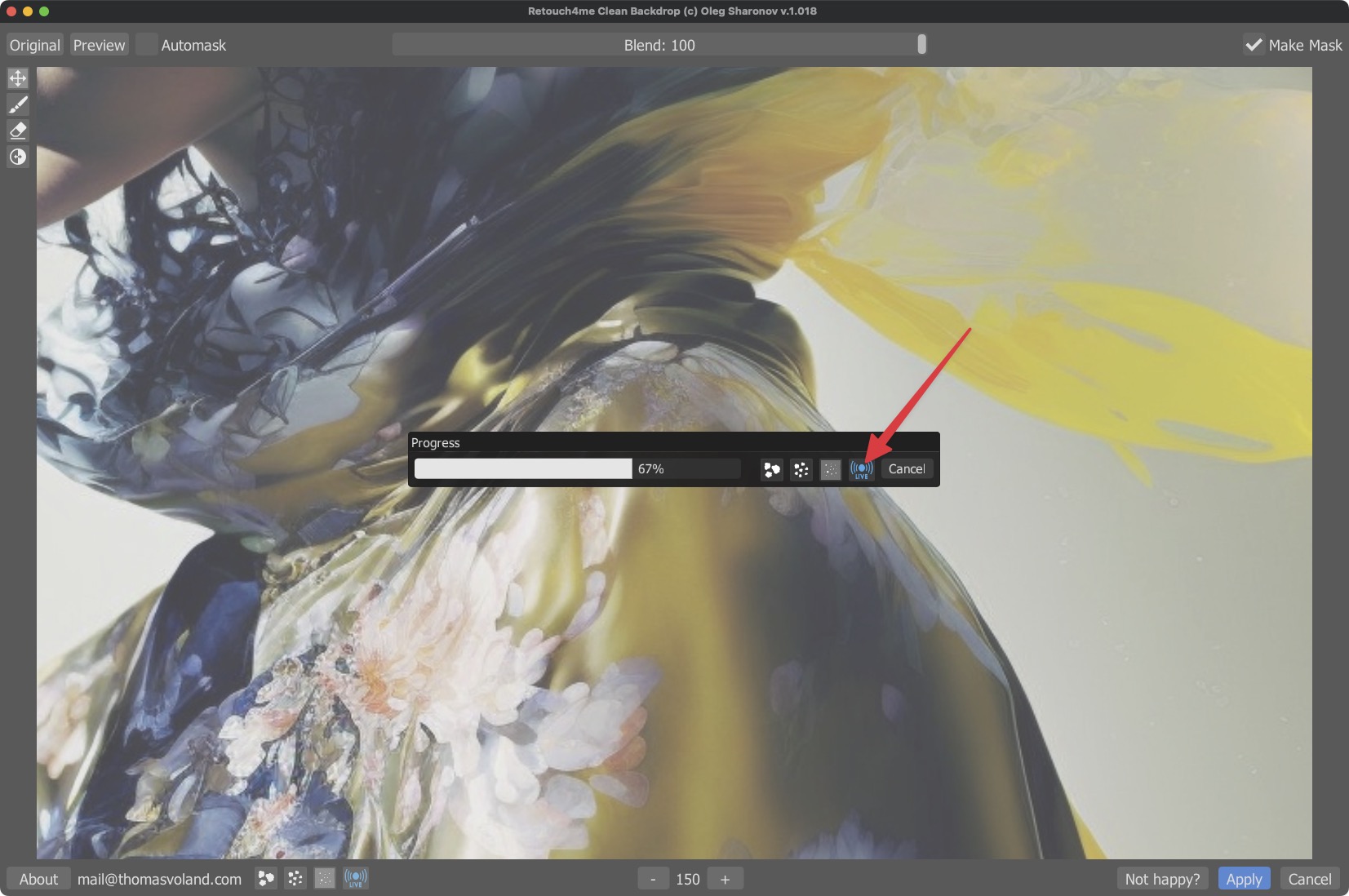Apply the backdrop cleanup
The height and width of the screenshot is (896, 1349).
pyautogui.click(x=1244, y=879)
